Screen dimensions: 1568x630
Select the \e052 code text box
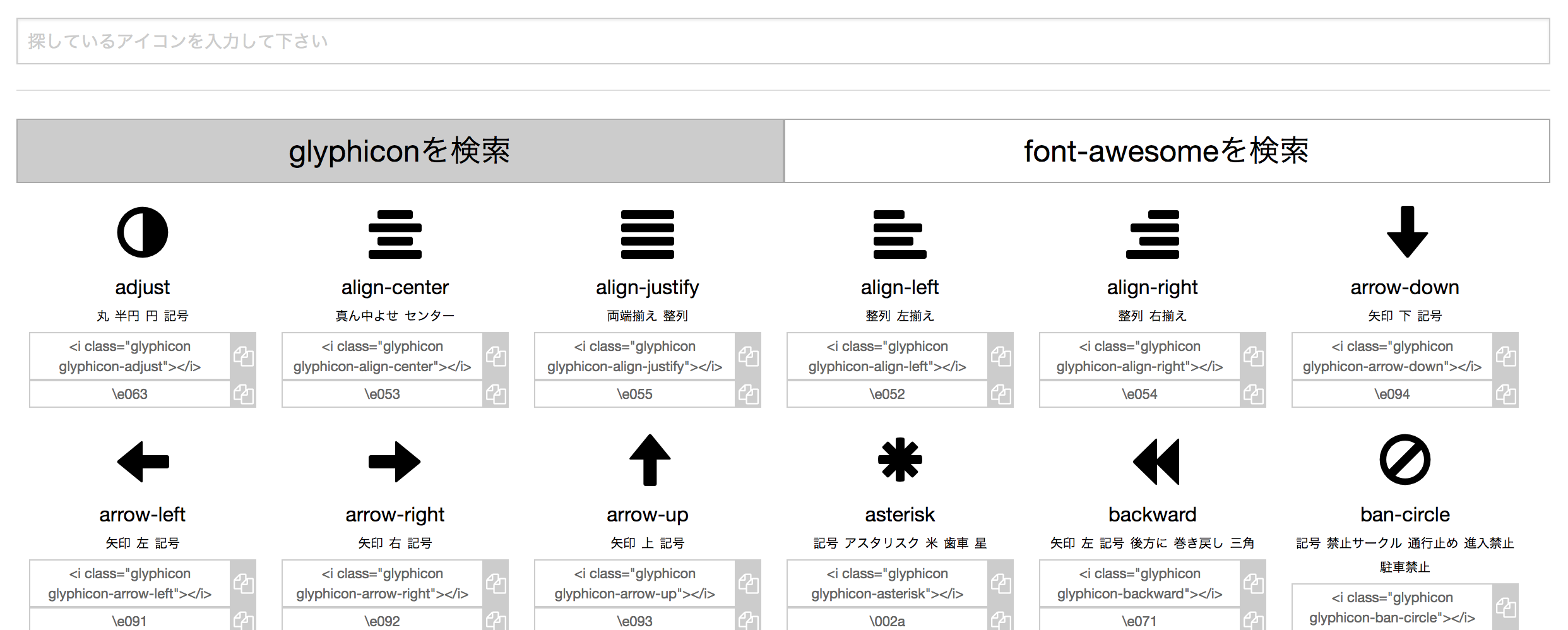tap(888, 394)
